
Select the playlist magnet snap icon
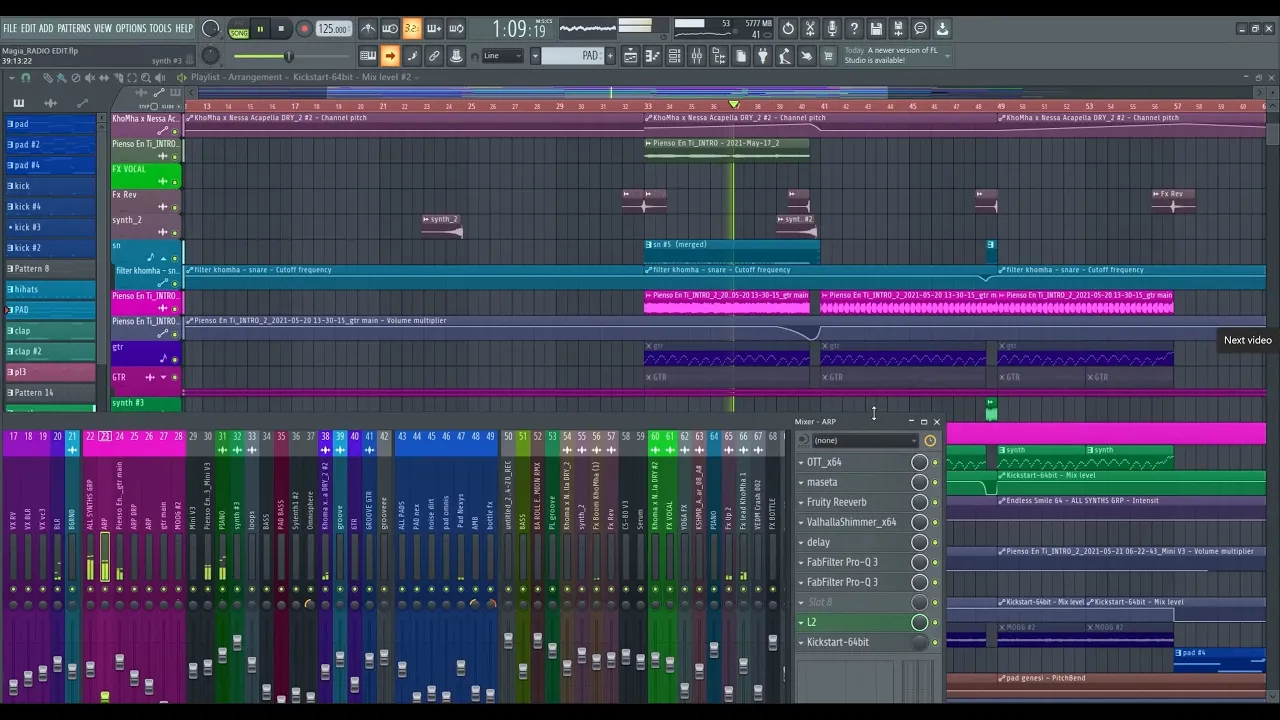click(25, 77)
